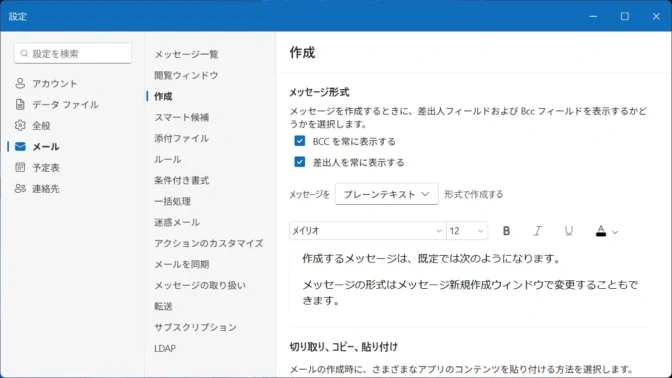This screenshot has height=378, width=672.
Task: Open the font color dropdown arrow
Action: (615, 232)
